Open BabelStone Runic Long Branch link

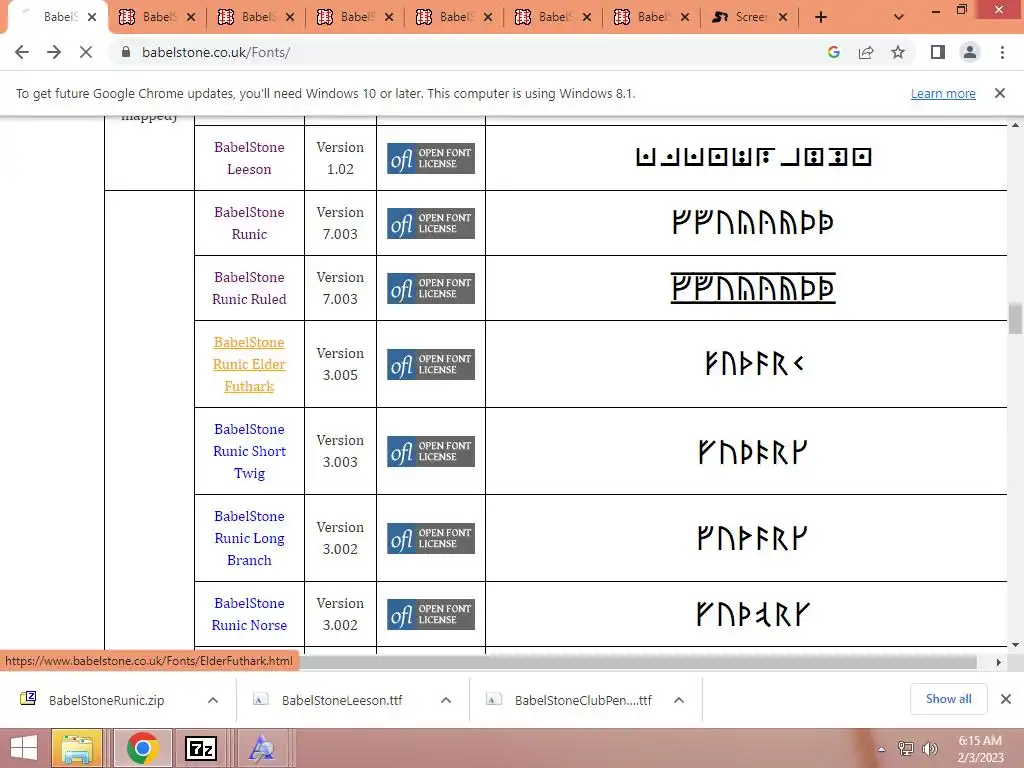click(x=249, y=537)
